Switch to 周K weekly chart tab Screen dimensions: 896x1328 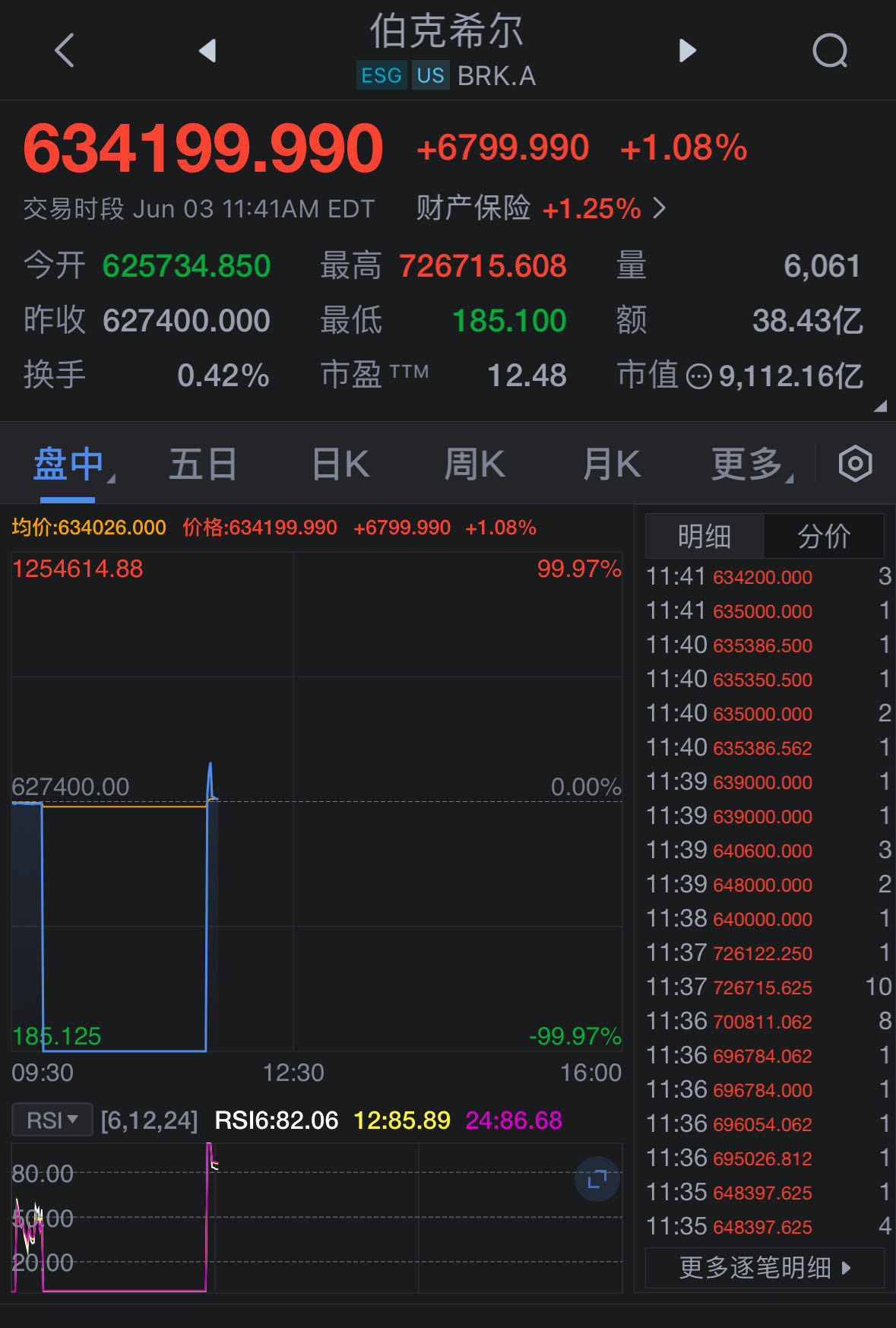click(x=474, y=464)
